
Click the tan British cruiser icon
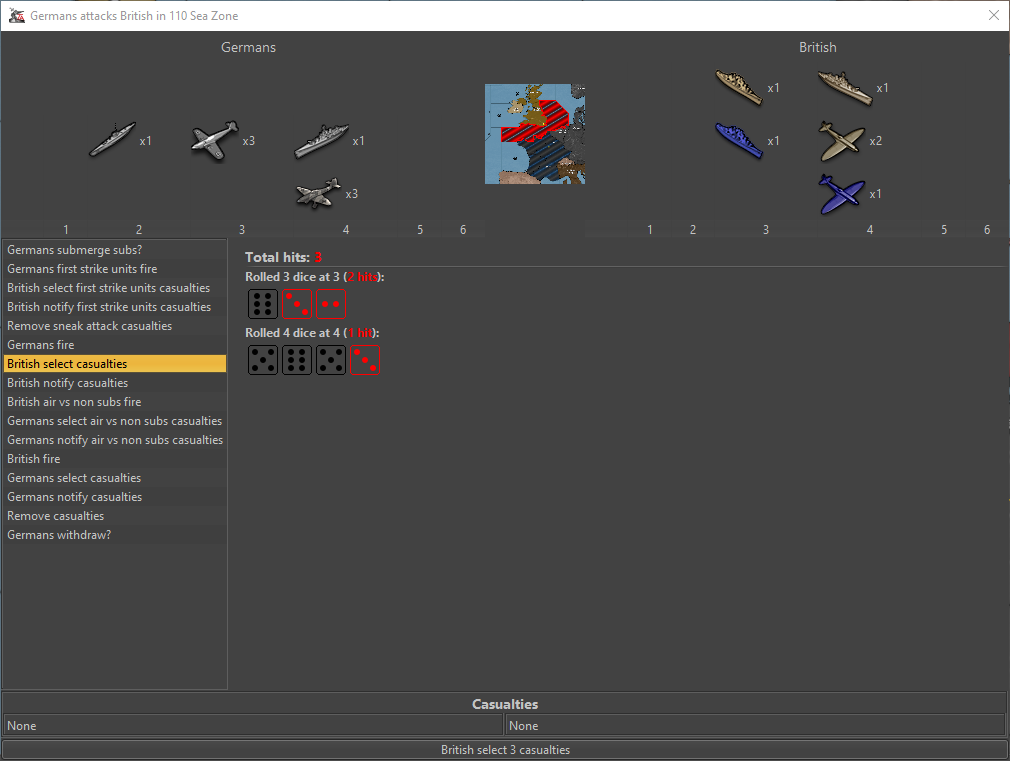pos(739,87)
